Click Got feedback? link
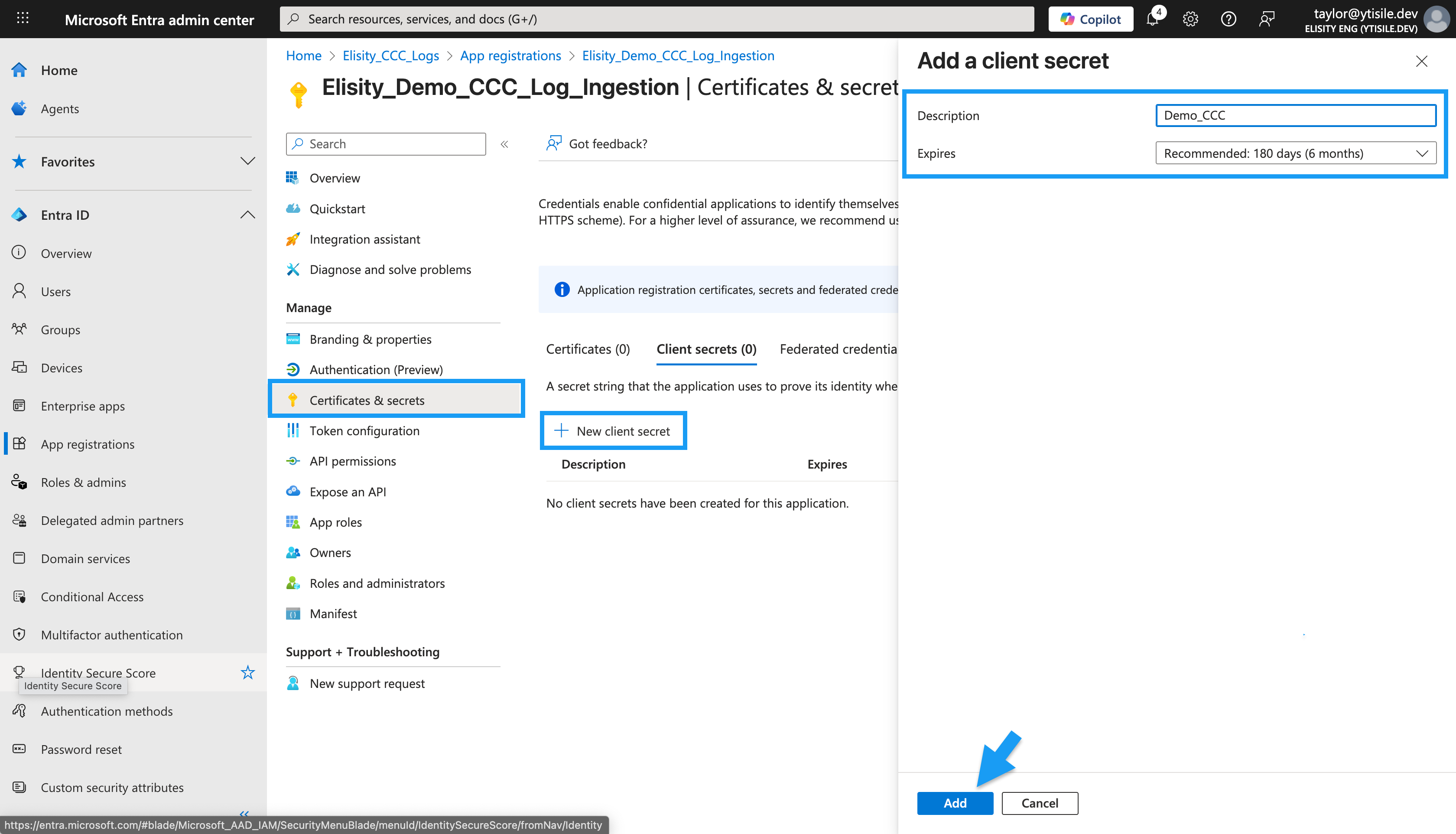 point(597,143)
